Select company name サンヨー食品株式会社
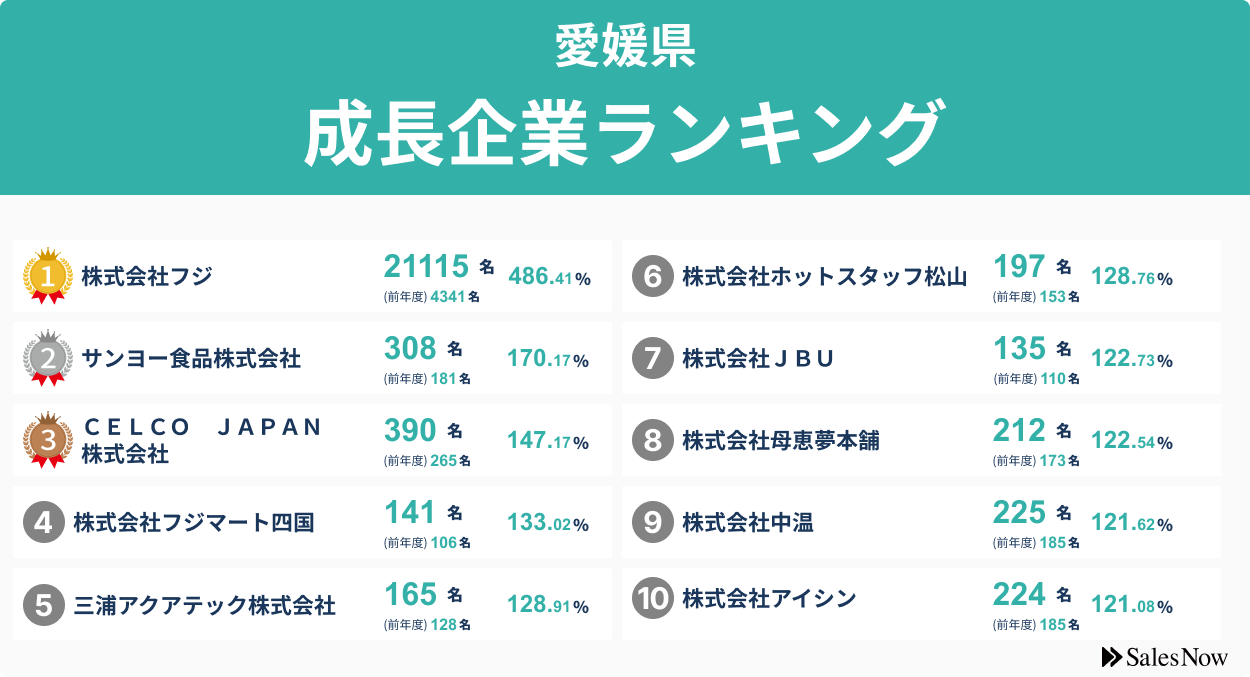1250x677 pixels. click(191, 358)
